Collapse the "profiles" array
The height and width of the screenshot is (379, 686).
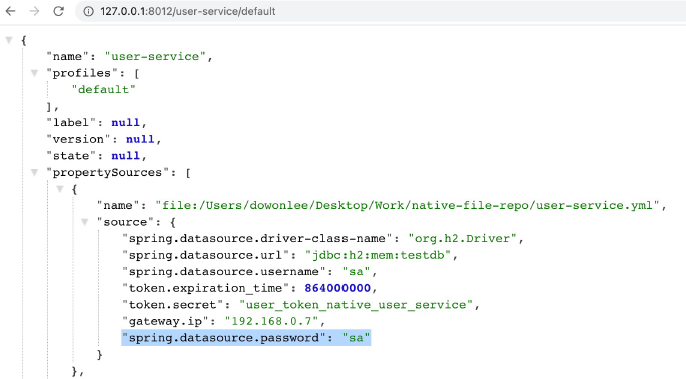[34, 73]
